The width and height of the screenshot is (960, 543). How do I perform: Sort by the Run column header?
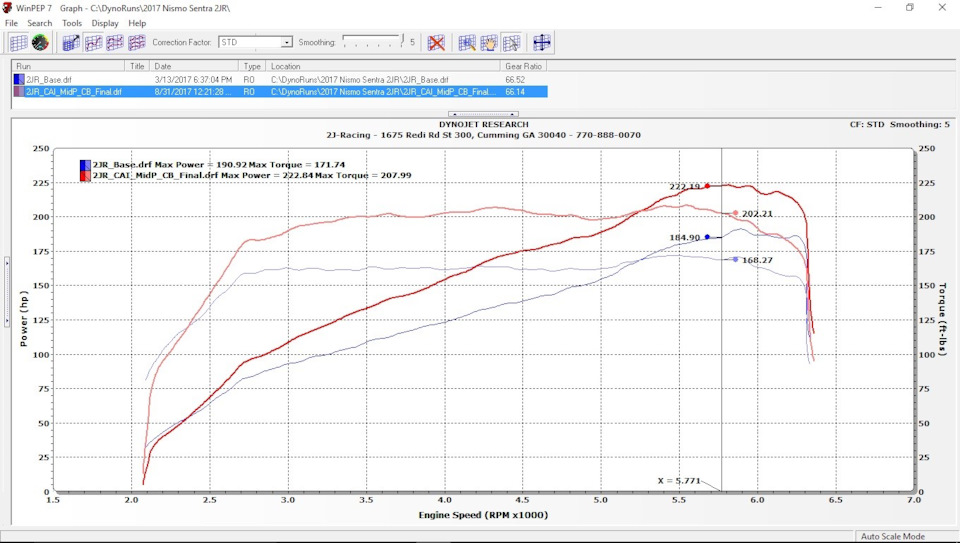(69, 66)
